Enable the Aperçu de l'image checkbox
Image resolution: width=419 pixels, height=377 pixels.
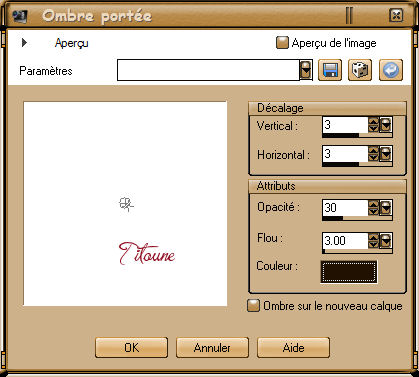pos(282,43)
